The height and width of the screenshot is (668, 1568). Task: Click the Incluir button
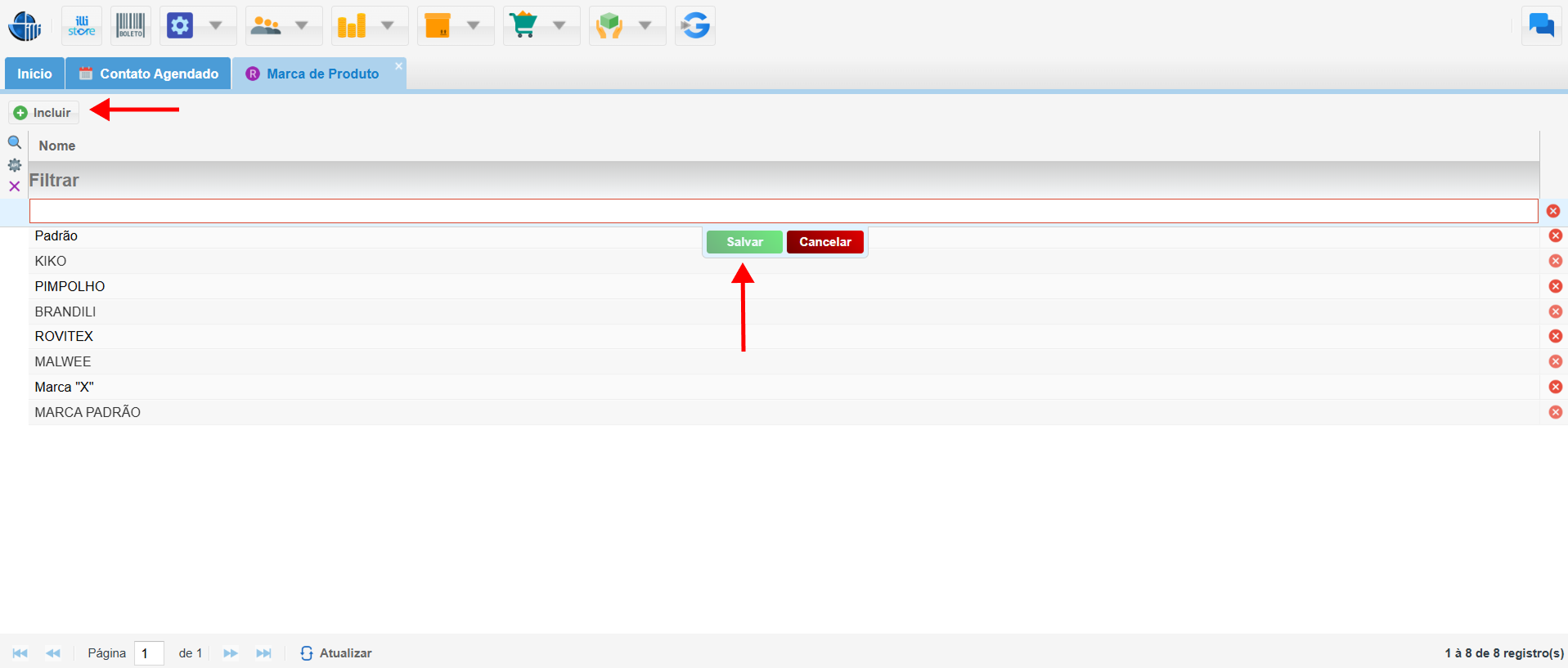pyautogui.click(x=44, y=113)
